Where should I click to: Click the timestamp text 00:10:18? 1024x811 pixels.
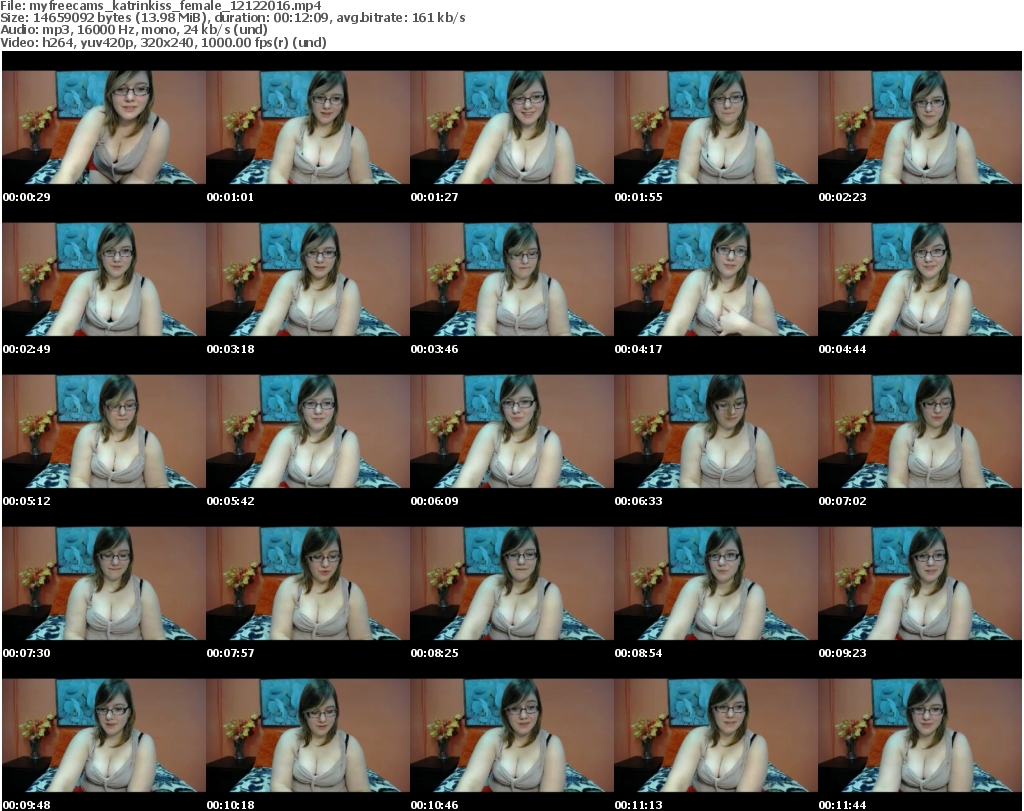click(231, 805)
